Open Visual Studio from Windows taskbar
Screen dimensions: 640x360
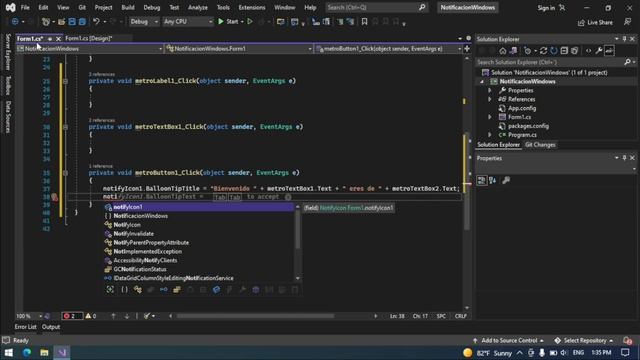coord(62,352)
